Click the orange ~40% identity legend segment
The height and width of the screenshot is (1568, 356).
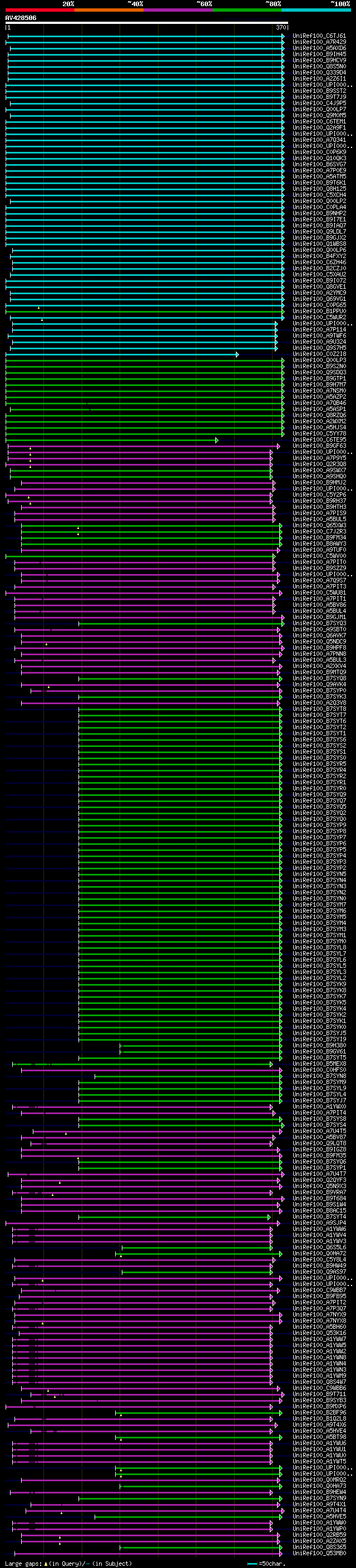click(109, 10)
